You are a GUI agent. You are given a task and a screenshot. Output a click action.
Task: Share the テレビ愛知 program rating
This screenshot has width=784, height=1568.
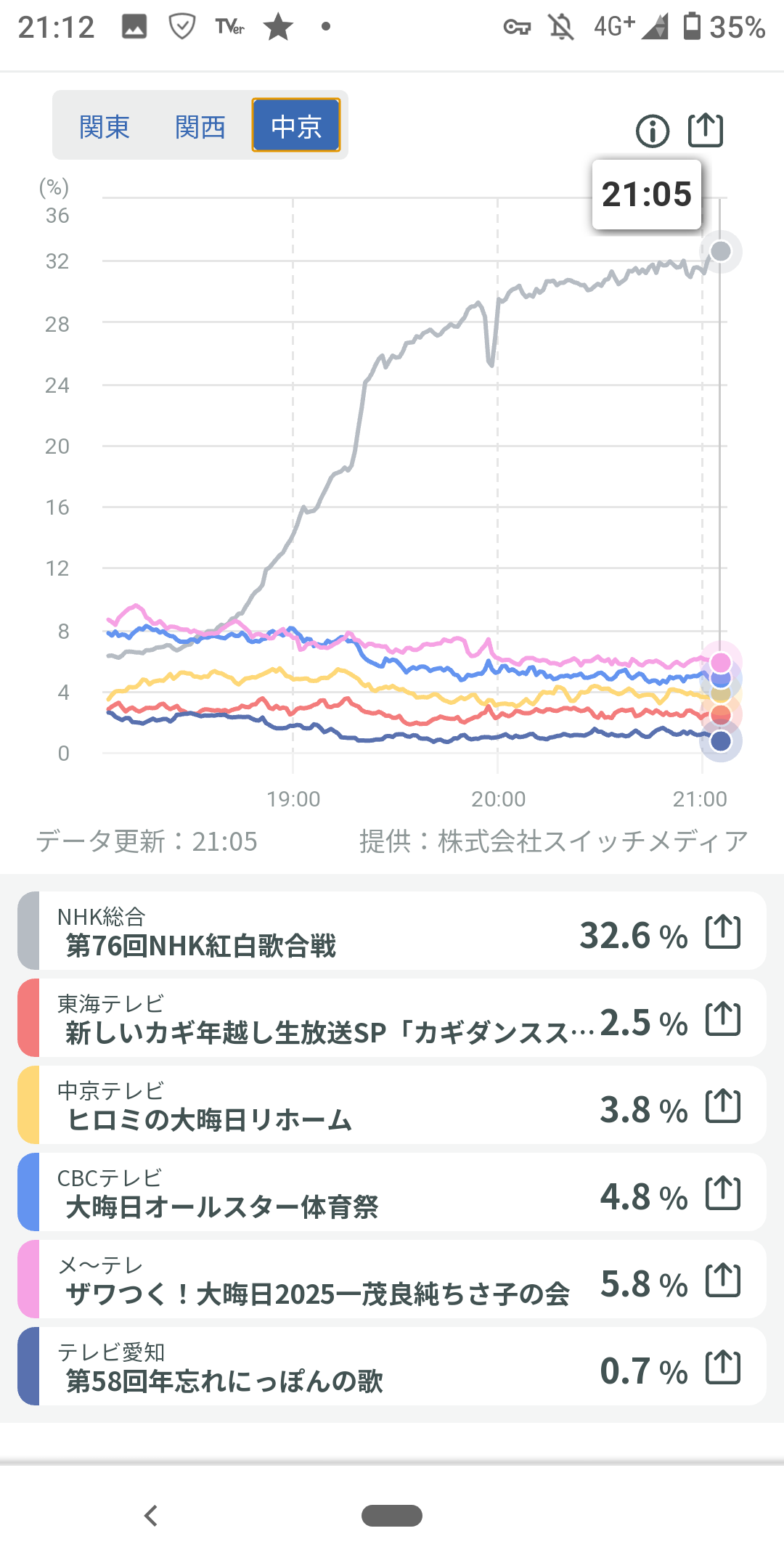(x=723, y=1368)
